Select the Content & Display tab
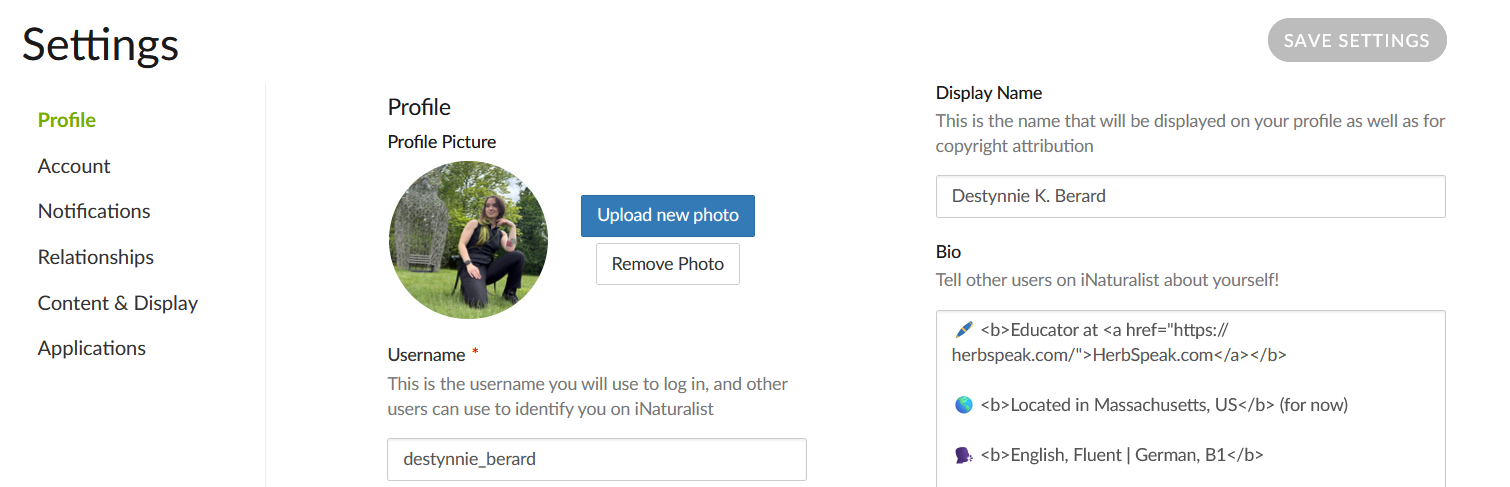Screen dimensions: 1510x487 tap(118, 303)
